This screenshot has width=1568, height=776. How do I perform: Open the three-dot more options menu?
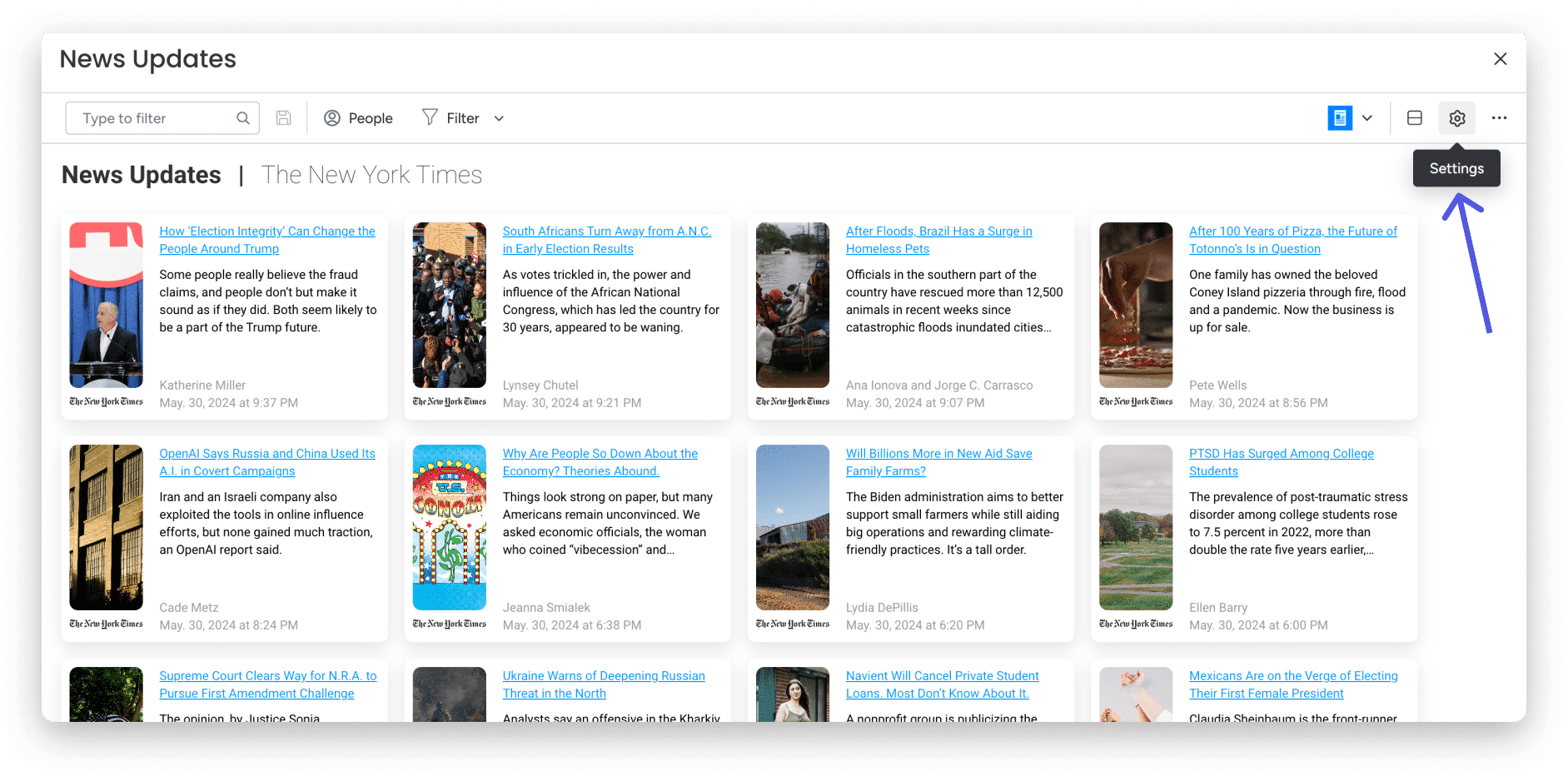pos(1500,118)
